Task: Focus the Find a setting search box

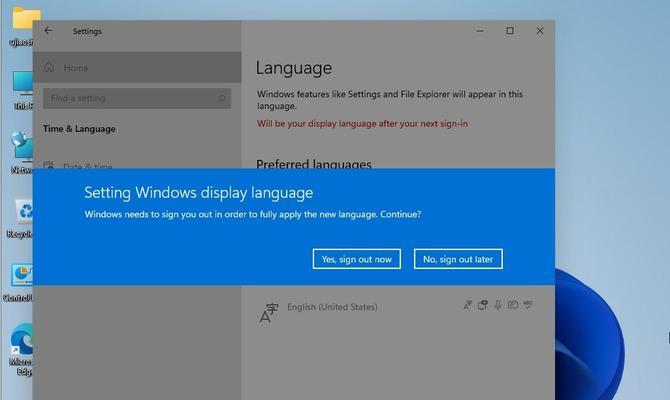Action: point(137,98)
